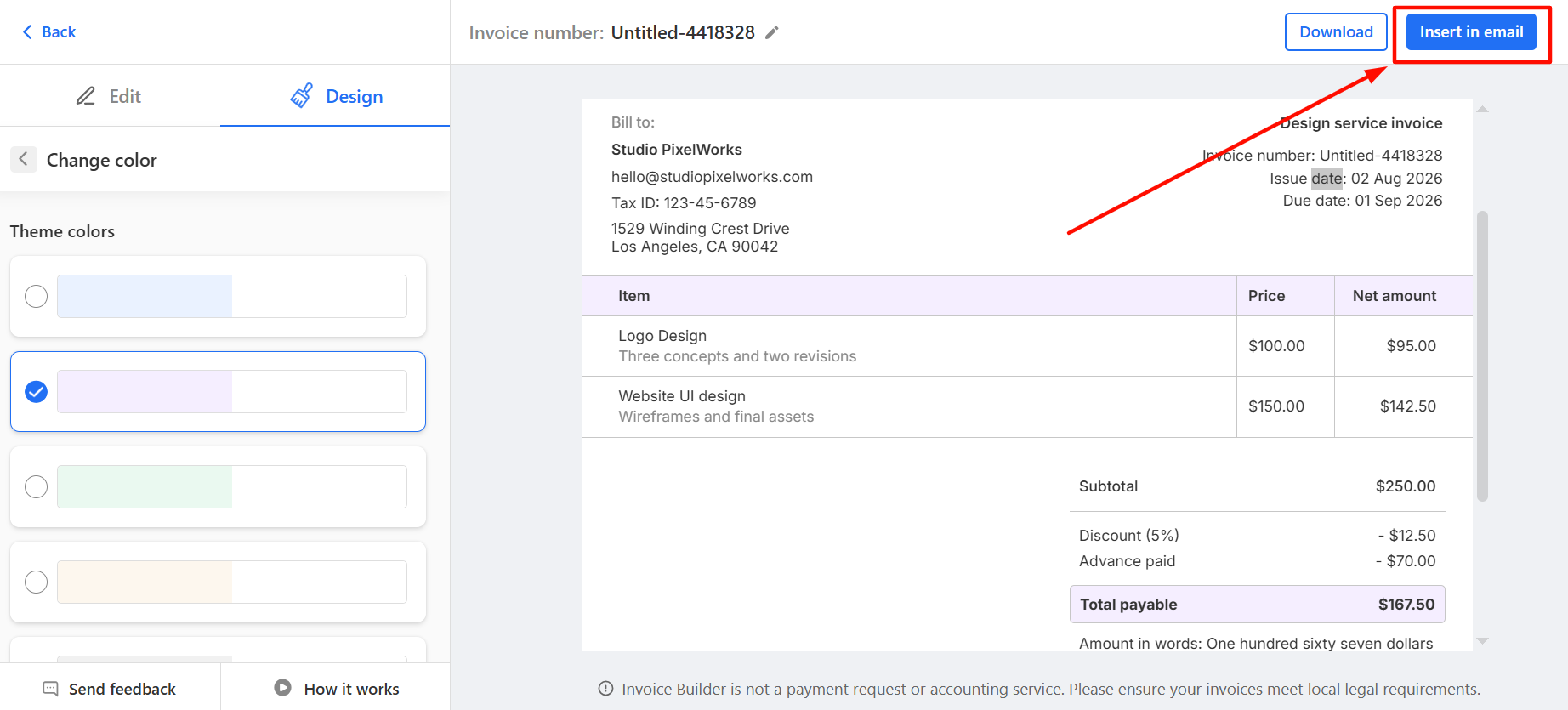
Task: Open How it works
Action: pyautogui.click(x=336, y=689)
